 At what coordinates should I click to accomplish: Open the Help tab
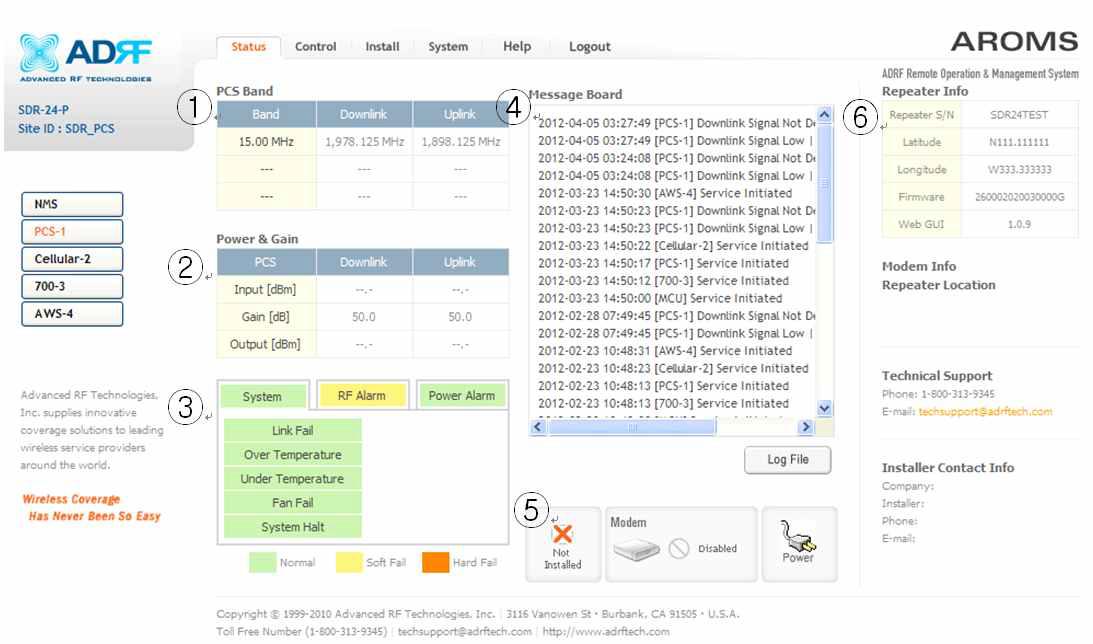(517, 47)
